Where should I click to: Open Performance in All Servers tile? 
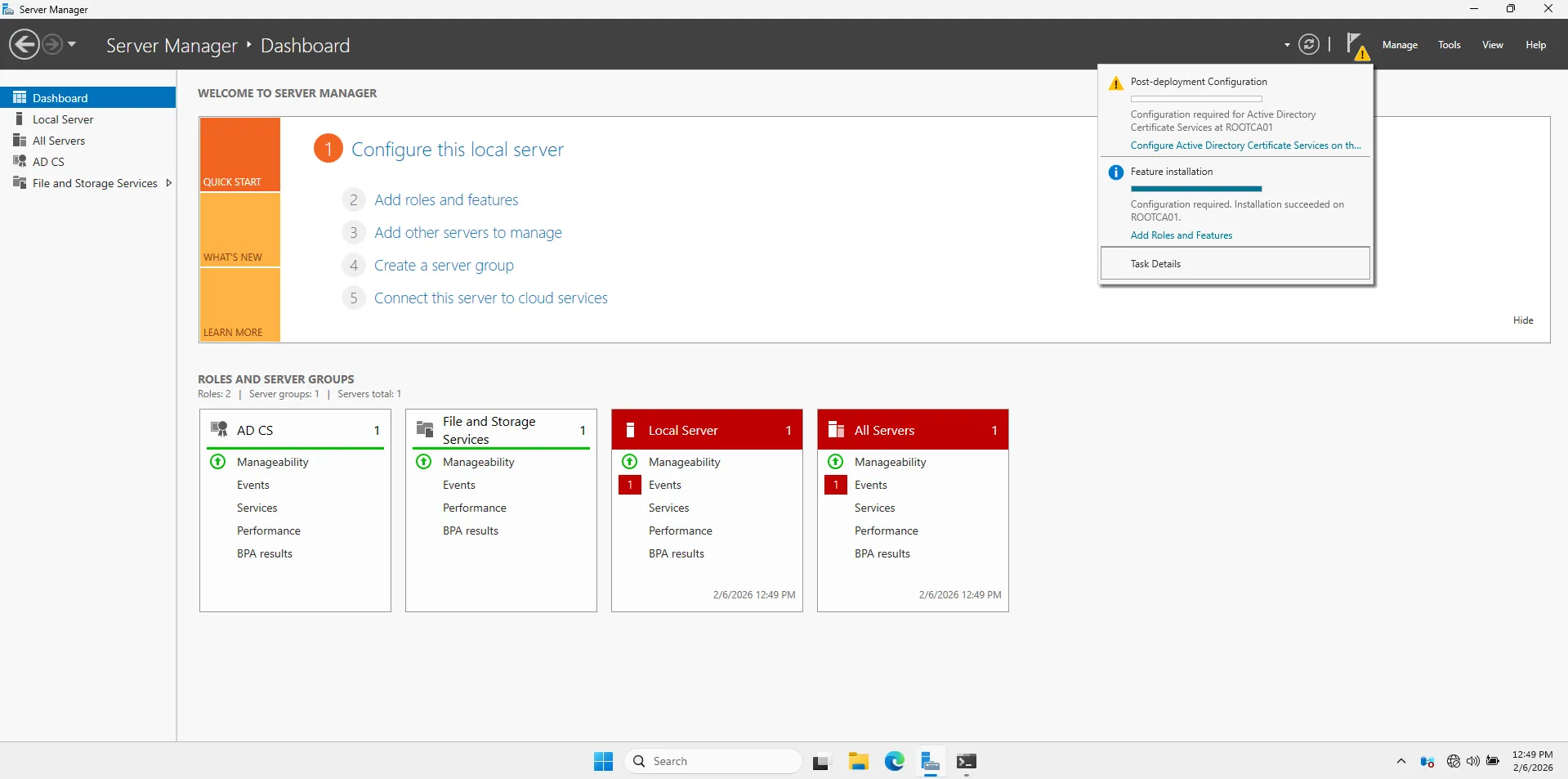pos(887,531)
